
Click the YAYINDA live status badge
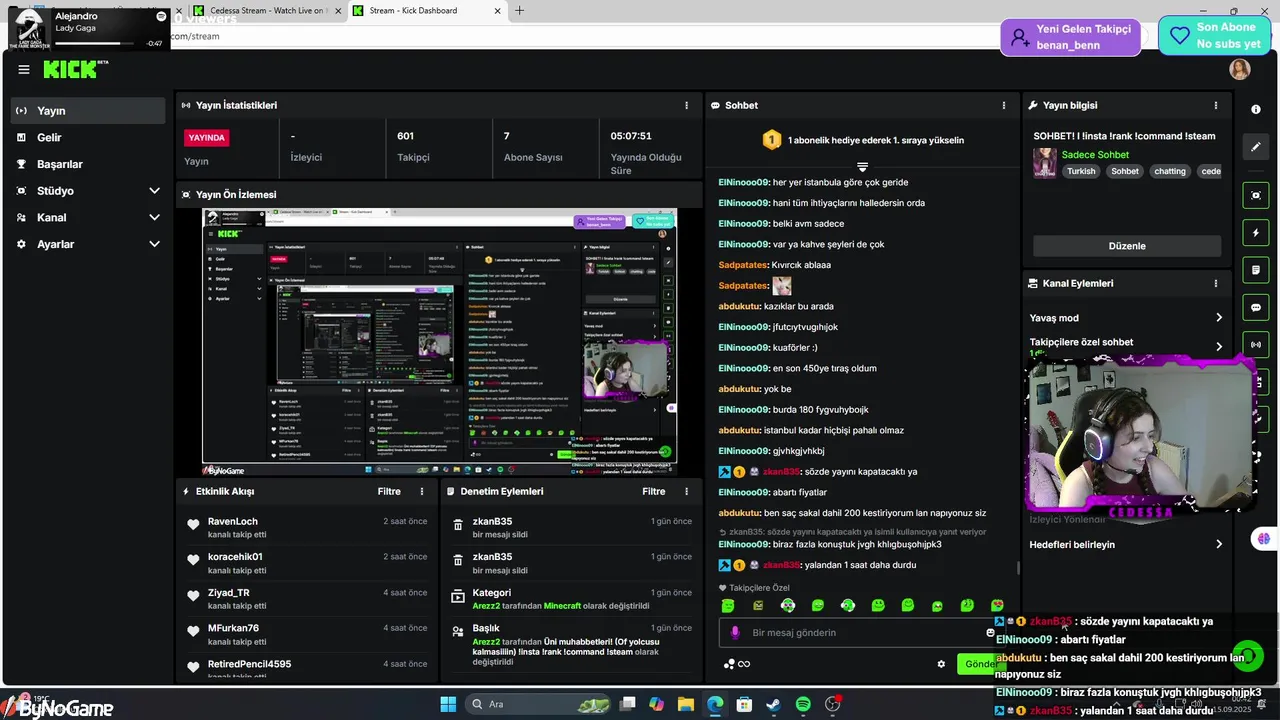click(x=207, y=138)
